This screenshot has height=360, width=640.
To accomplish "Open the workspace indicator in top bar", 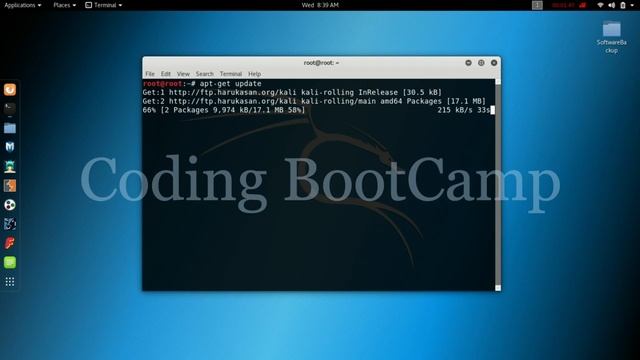I will tap(537, 5).
